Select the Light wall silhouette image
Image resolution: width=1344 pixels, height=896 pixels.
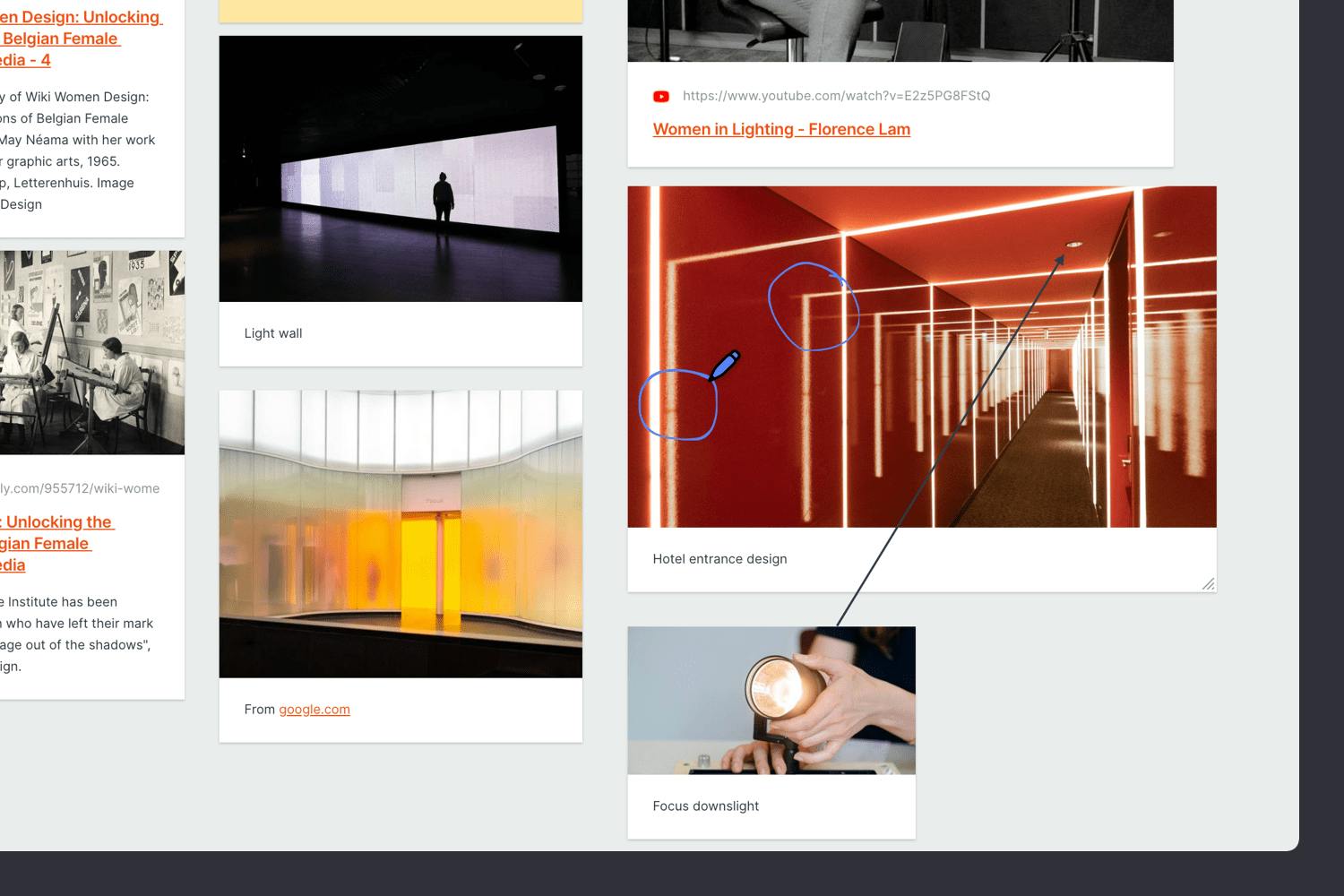tap(401, 168)
